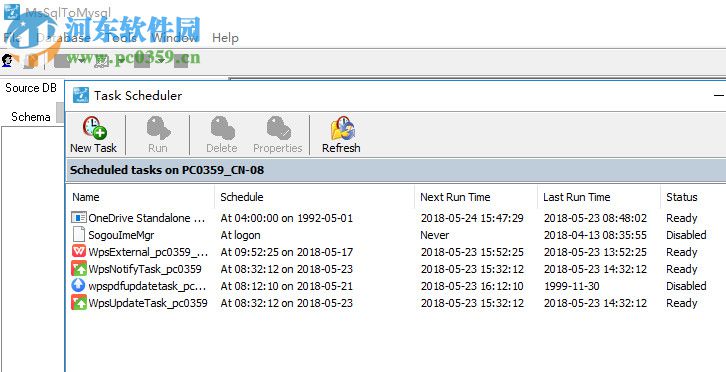Sort tasks by Status column header
Screen dimensions: 726x372
682,197
